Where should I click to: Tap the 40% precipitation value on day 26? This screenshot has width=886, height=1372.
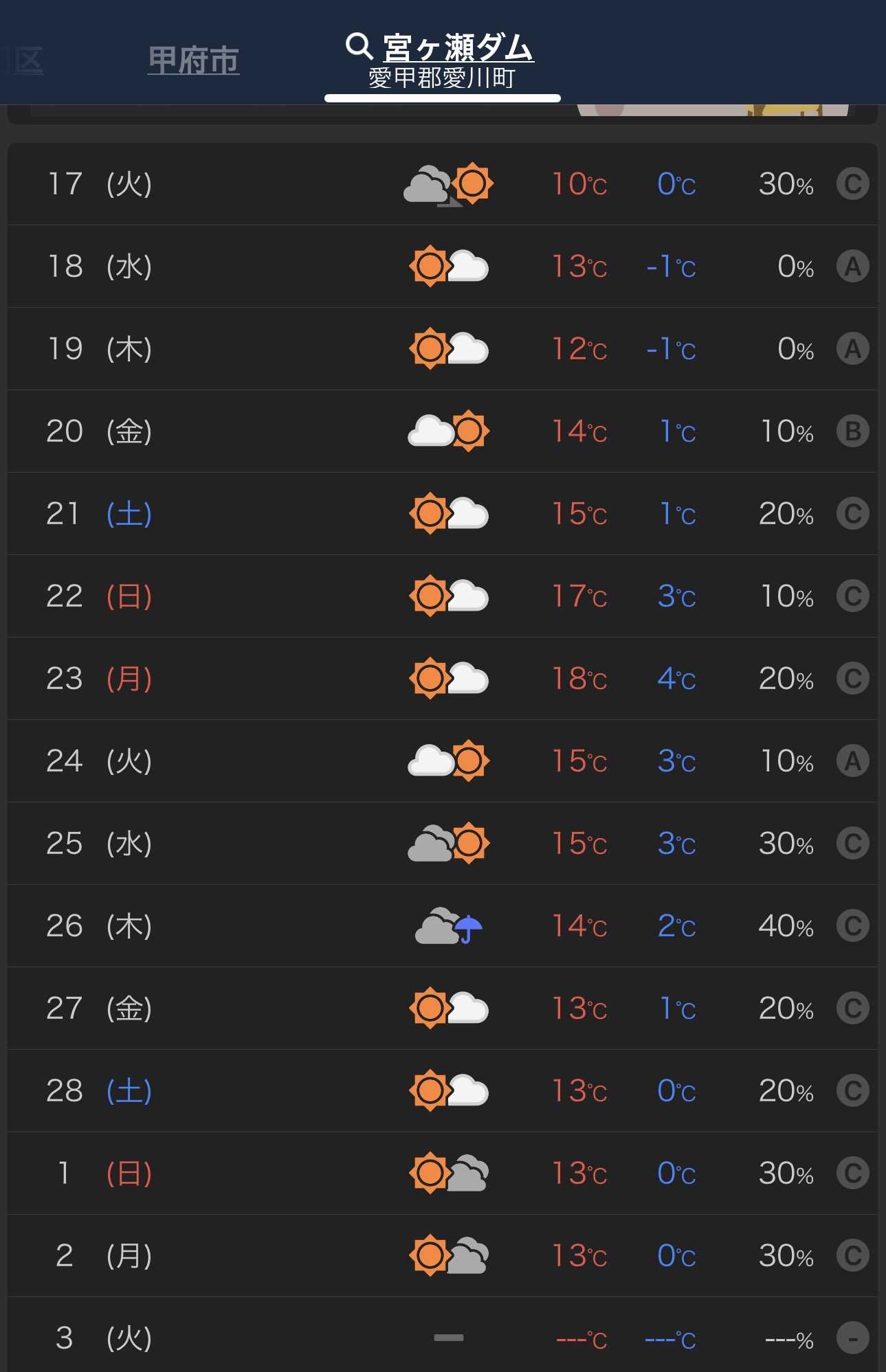[786, 926]
